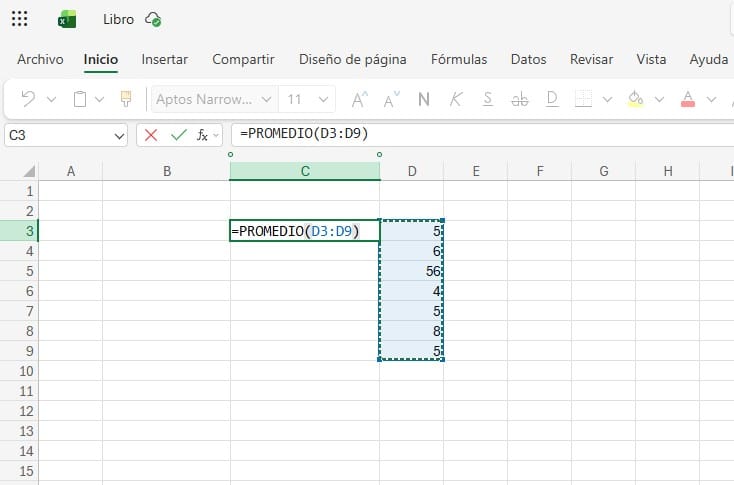Click the fill color bucket

tap(635, 99)
